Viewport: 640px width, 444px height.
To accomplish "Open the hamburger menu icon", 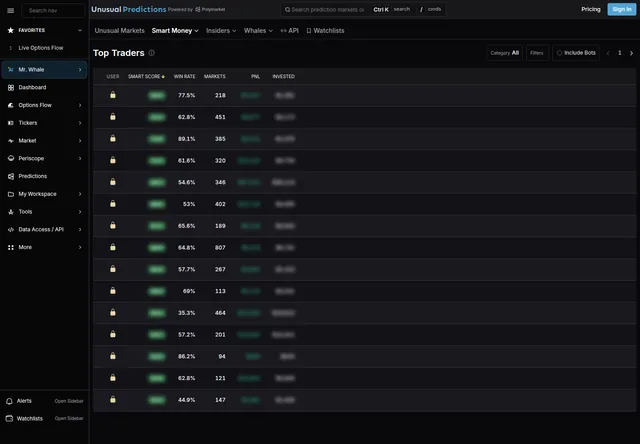I will click(x=11, y=10).
